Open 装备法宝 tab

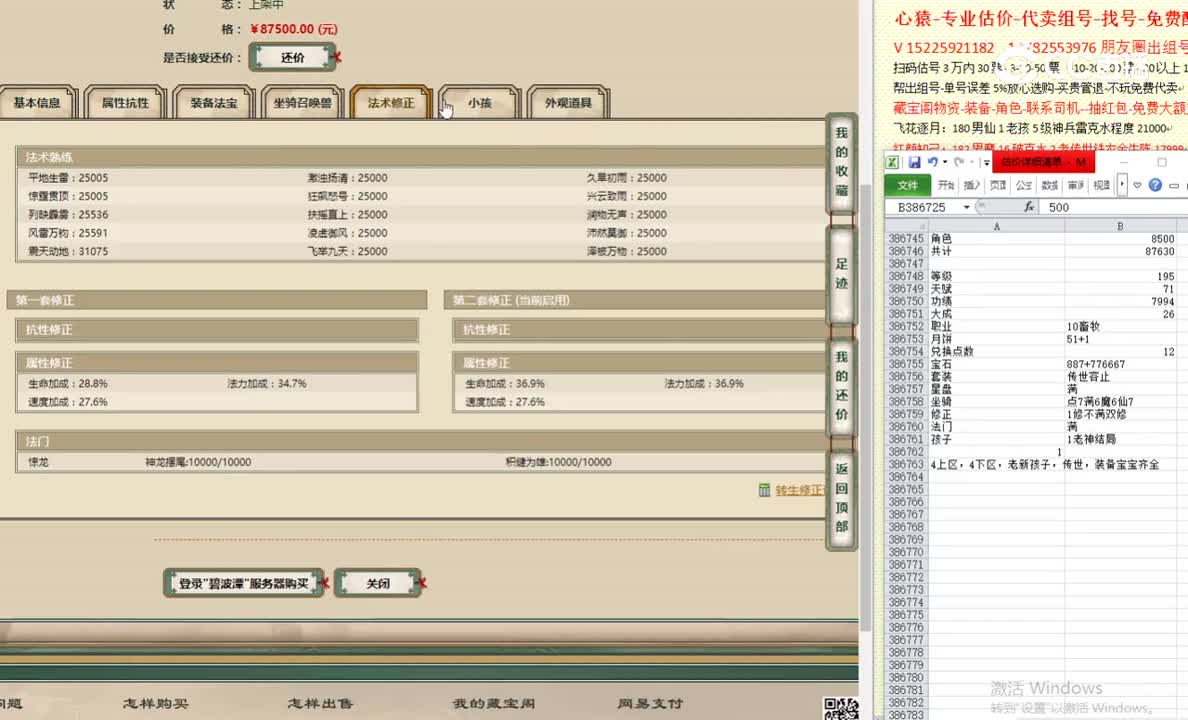point(214,102)
